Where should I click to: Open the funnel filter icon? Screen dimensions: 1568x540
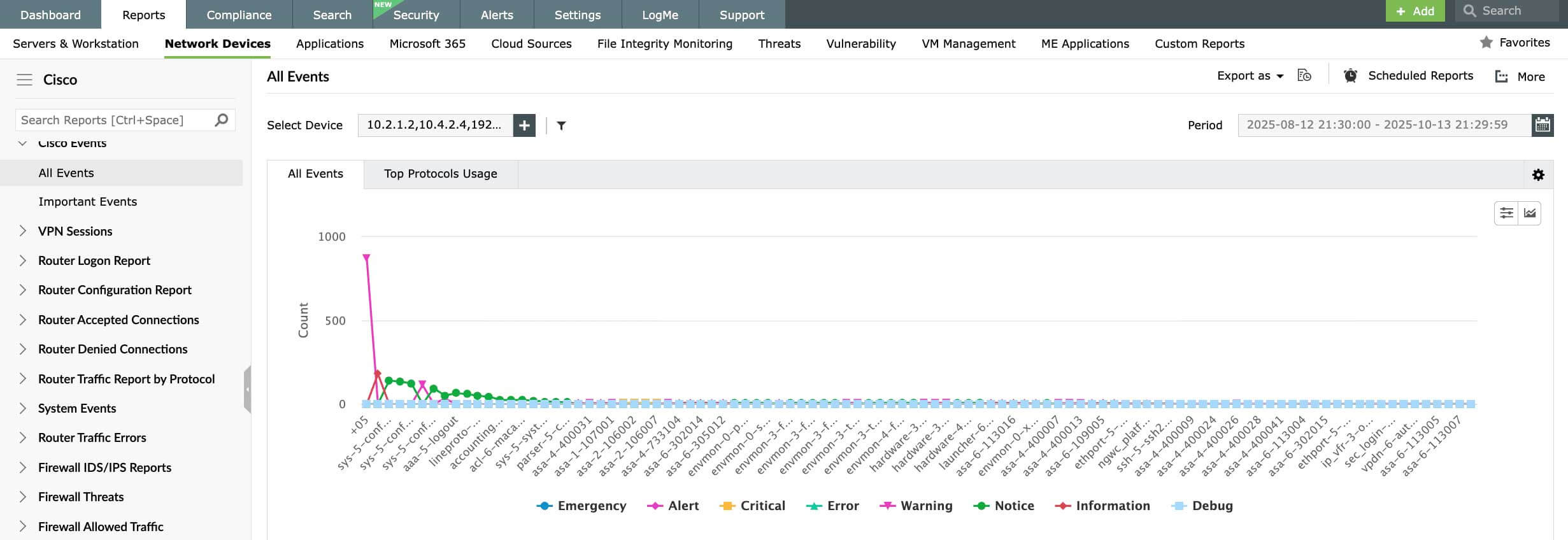click(561, 125)
